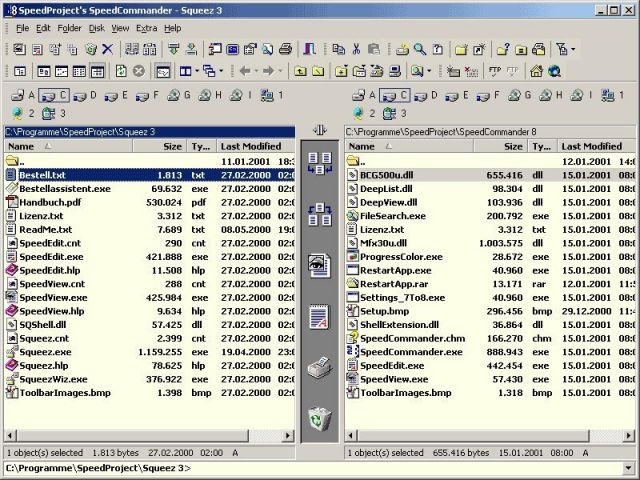The image size is (640, 480).
Task: Open the File menu
Action: point(22,28)
